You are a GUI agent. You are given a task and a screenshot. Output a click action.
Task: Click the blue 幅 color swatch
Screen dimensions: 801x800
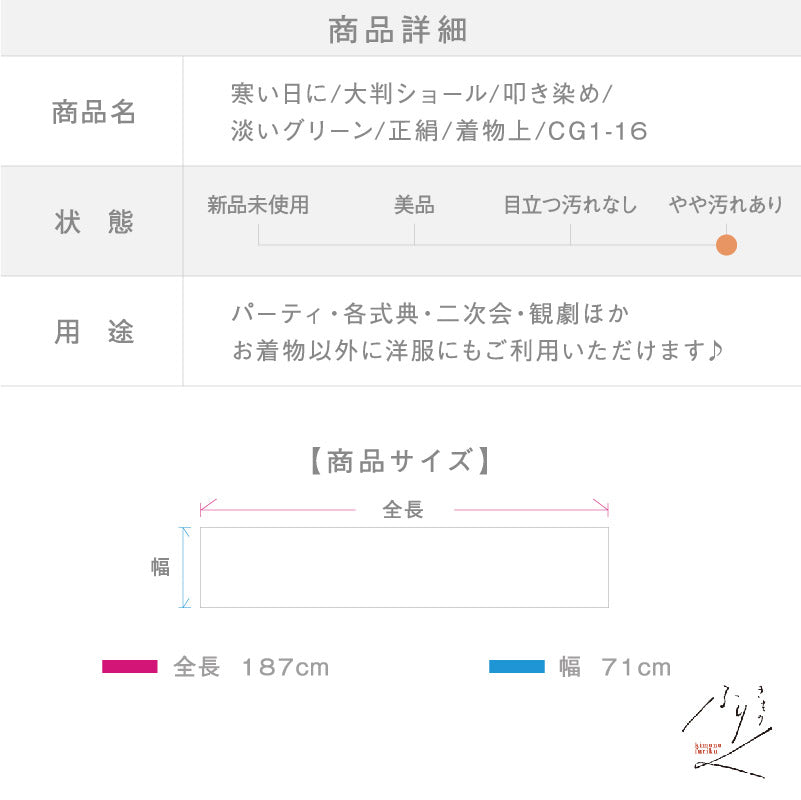click(x=516, y=666)
